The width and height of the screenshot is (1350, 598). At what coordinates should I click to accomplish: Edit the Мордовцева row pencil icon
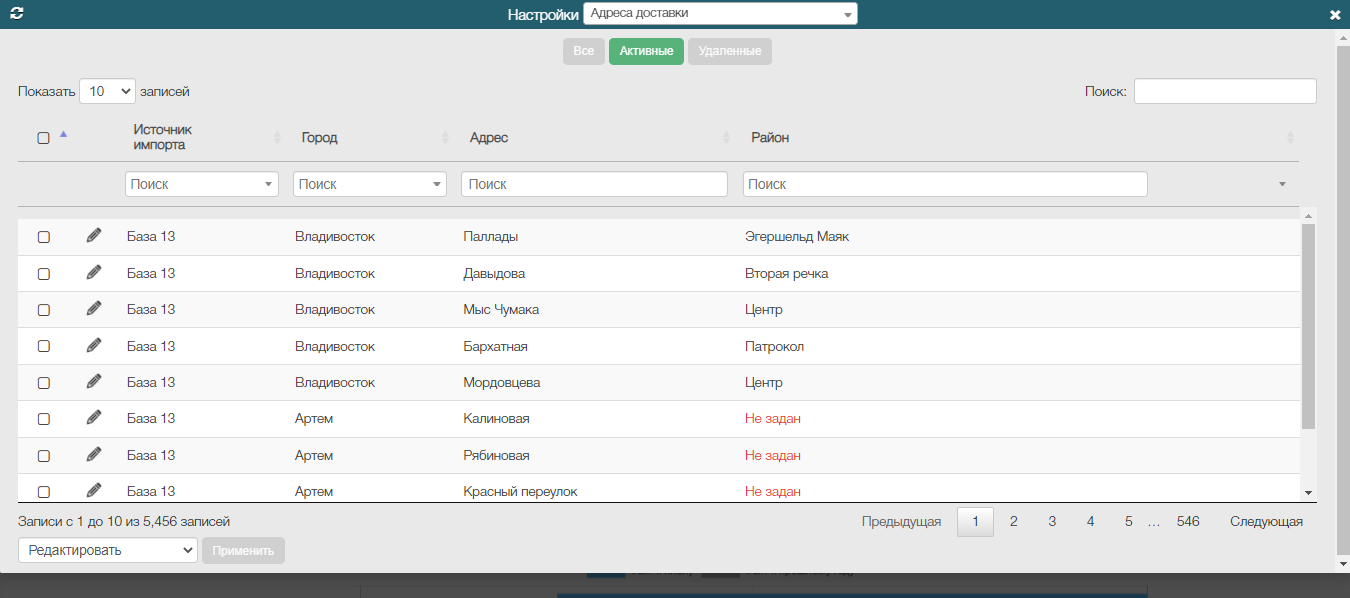pyautogui.click(x=94, y=381)
